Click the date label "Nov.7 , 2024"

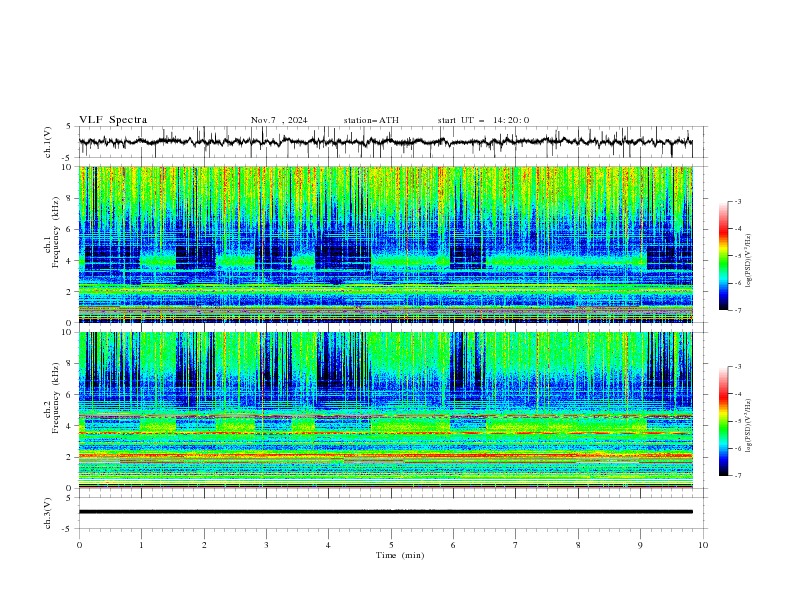[x=279, y=120]
